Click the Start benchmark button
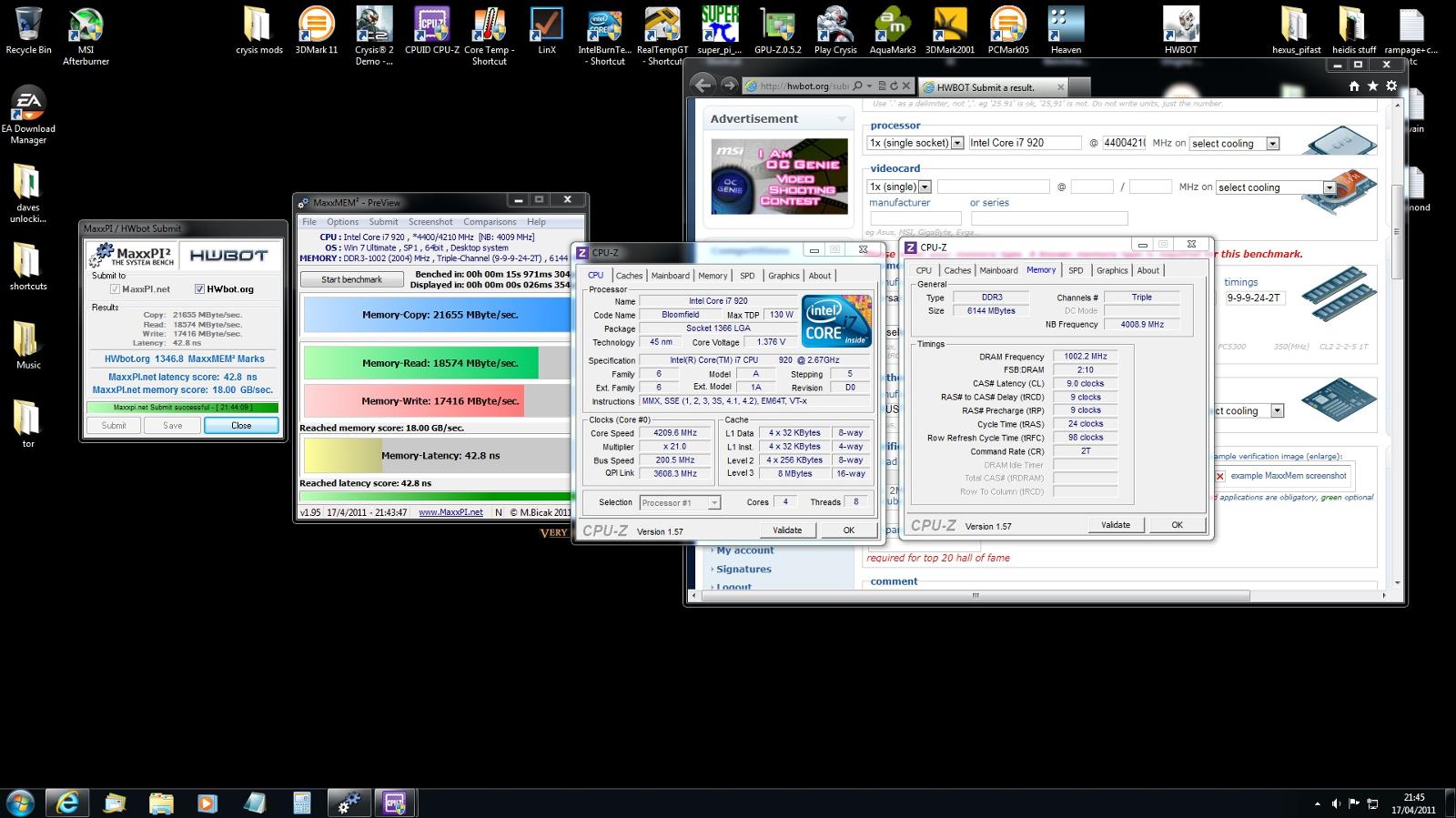Image resolution: width=1456 pixels, height=818 pixels. point(351,279)
